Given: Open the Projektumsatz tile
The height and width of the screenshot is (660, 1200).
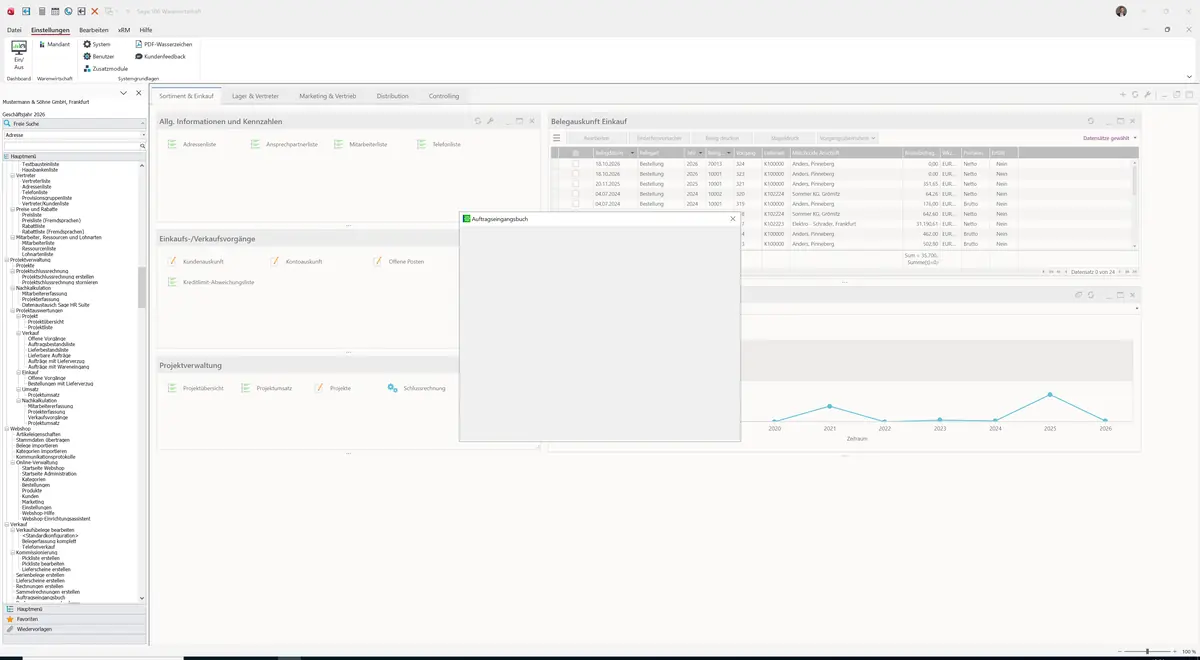Looking at the screenshot, I should [x=265, y=388].
